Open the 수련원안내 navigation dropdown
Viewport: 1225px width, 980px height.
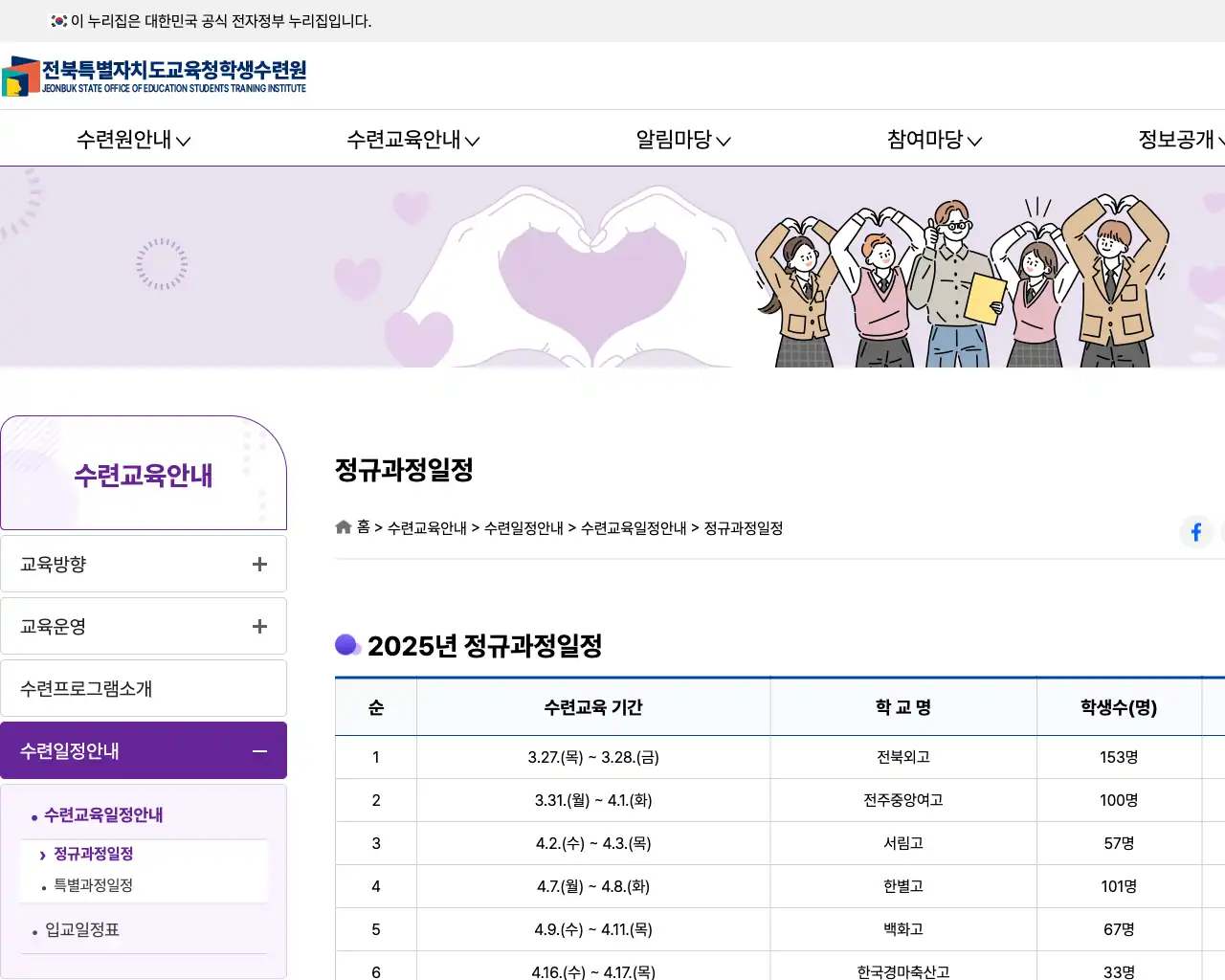[132, 140]
